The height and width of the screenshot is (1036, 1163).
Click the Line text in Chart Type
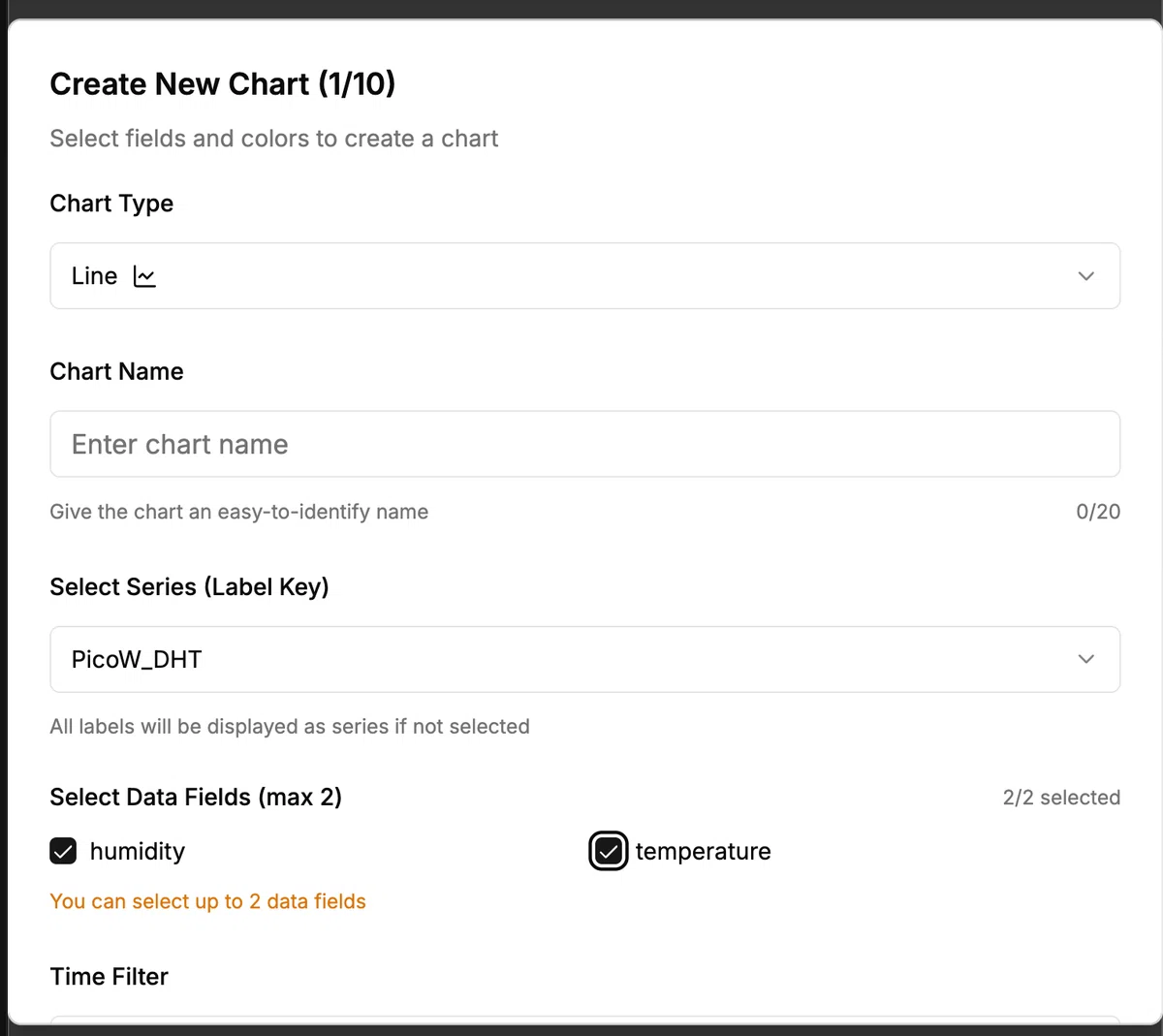[x=94, y=276]
